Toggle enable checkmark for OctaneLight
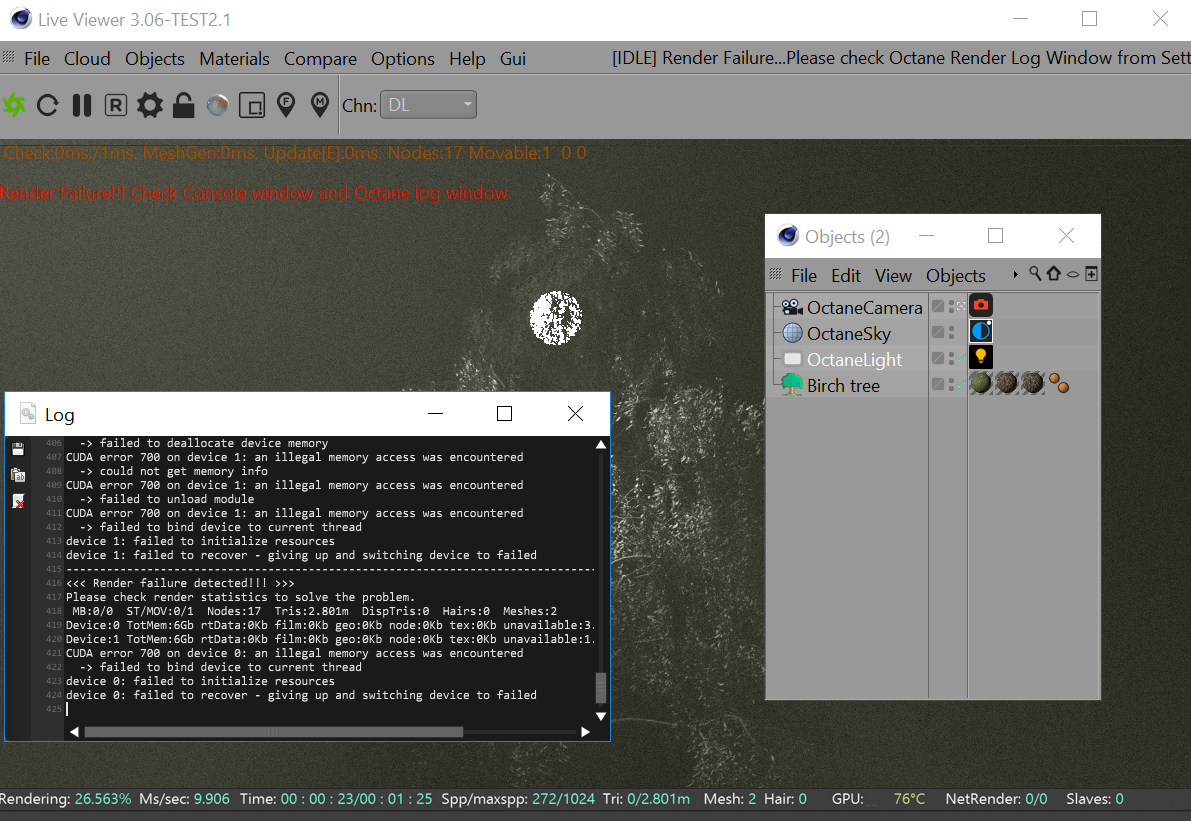 [961, 358]
